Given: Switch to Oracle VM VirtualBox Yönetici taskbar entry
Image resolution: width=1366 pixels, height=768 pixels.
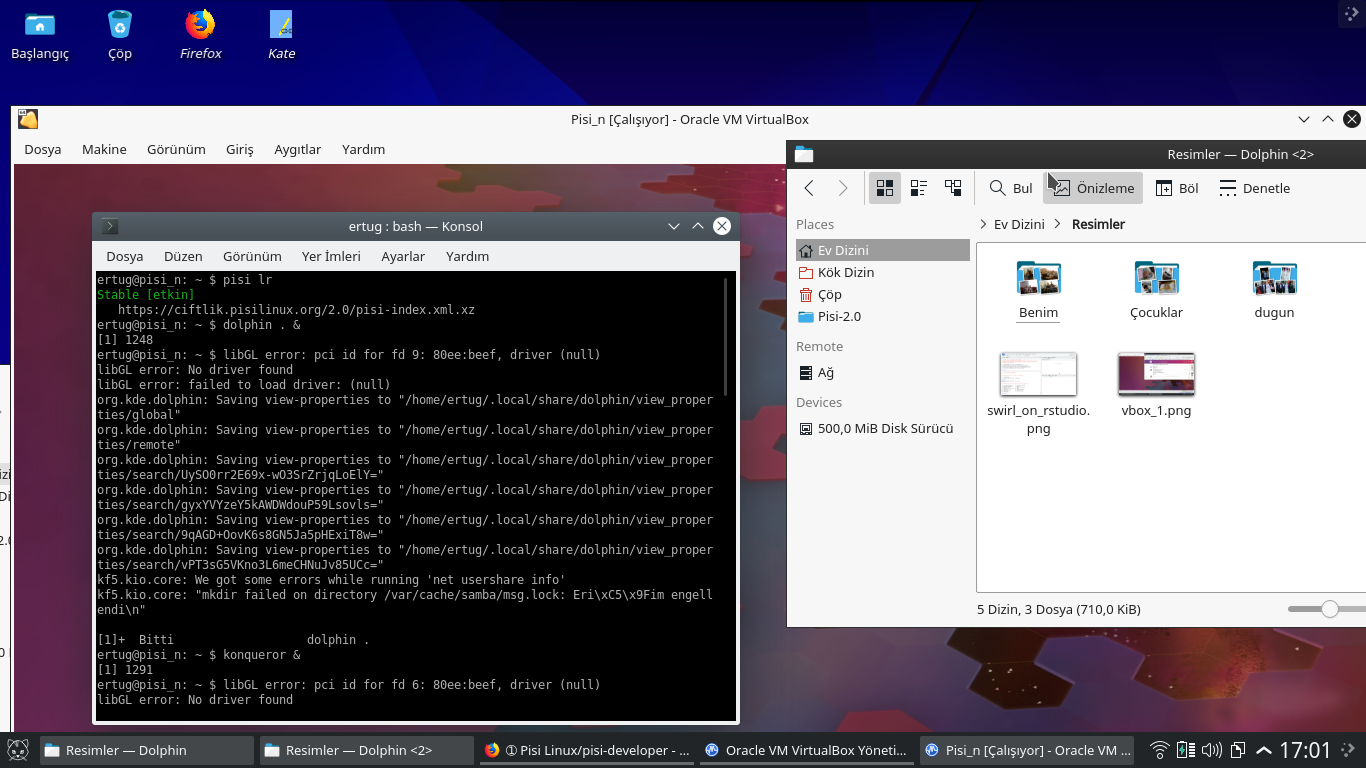Looking at the screenshot, I should pyautogui.click(x=805, y=750).
